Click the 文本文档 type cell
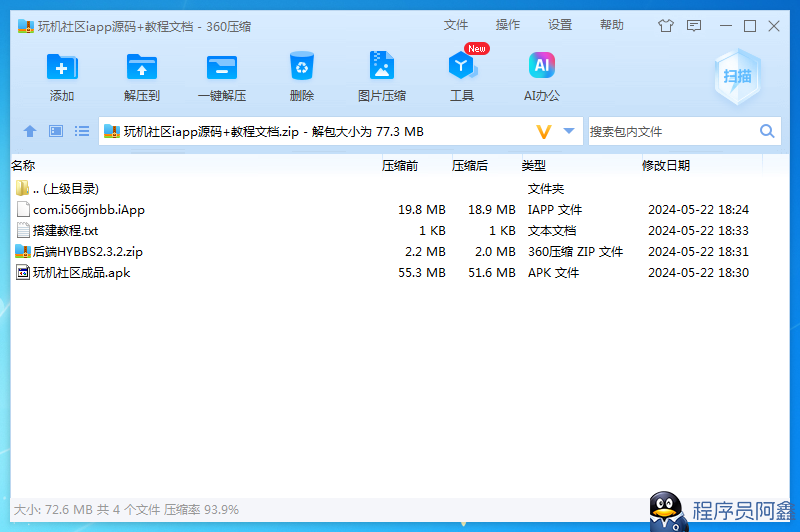Screen dimensions: 800x532 [x=552, y=231]
